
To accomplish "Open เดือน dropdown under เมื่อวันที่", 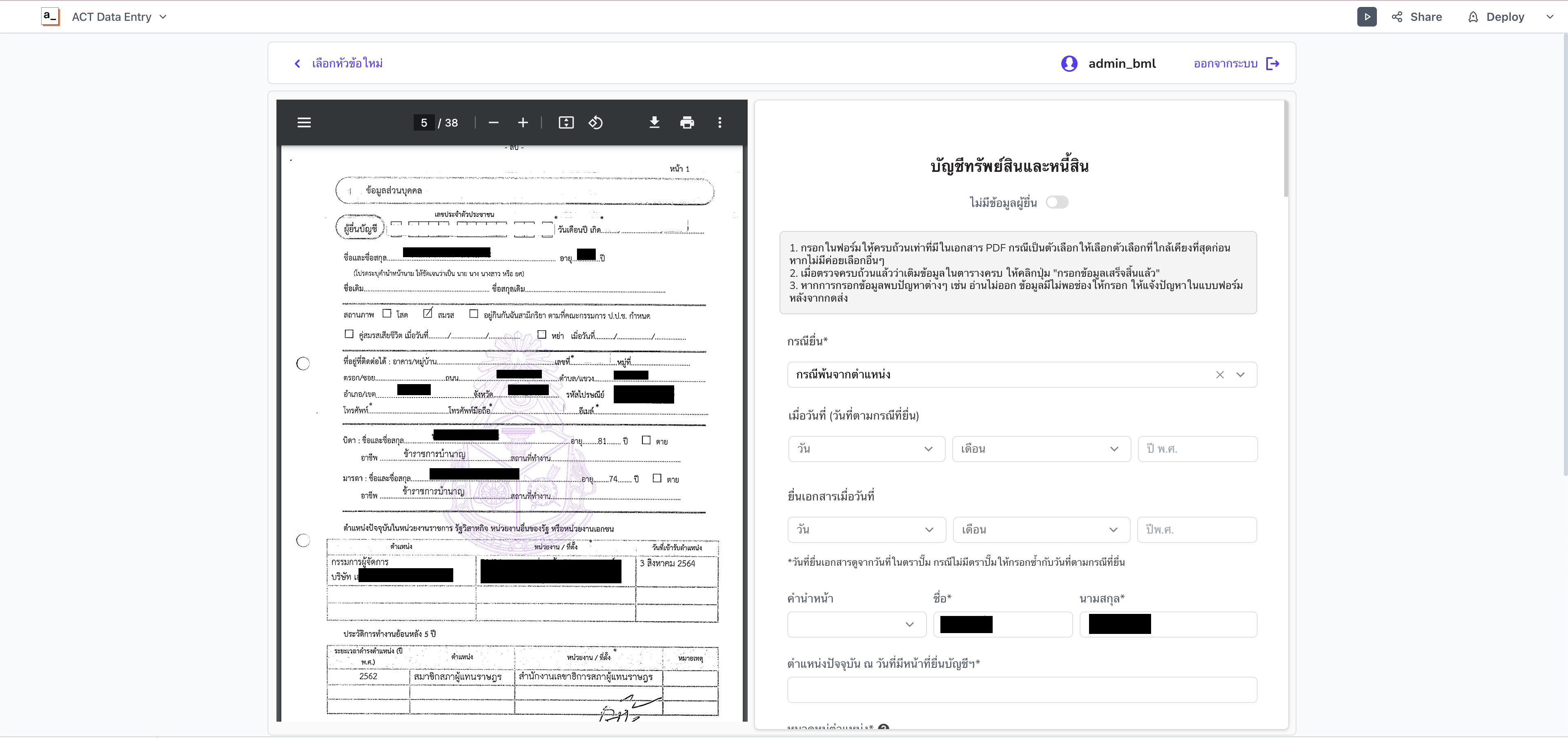I will click(1042, 449).
